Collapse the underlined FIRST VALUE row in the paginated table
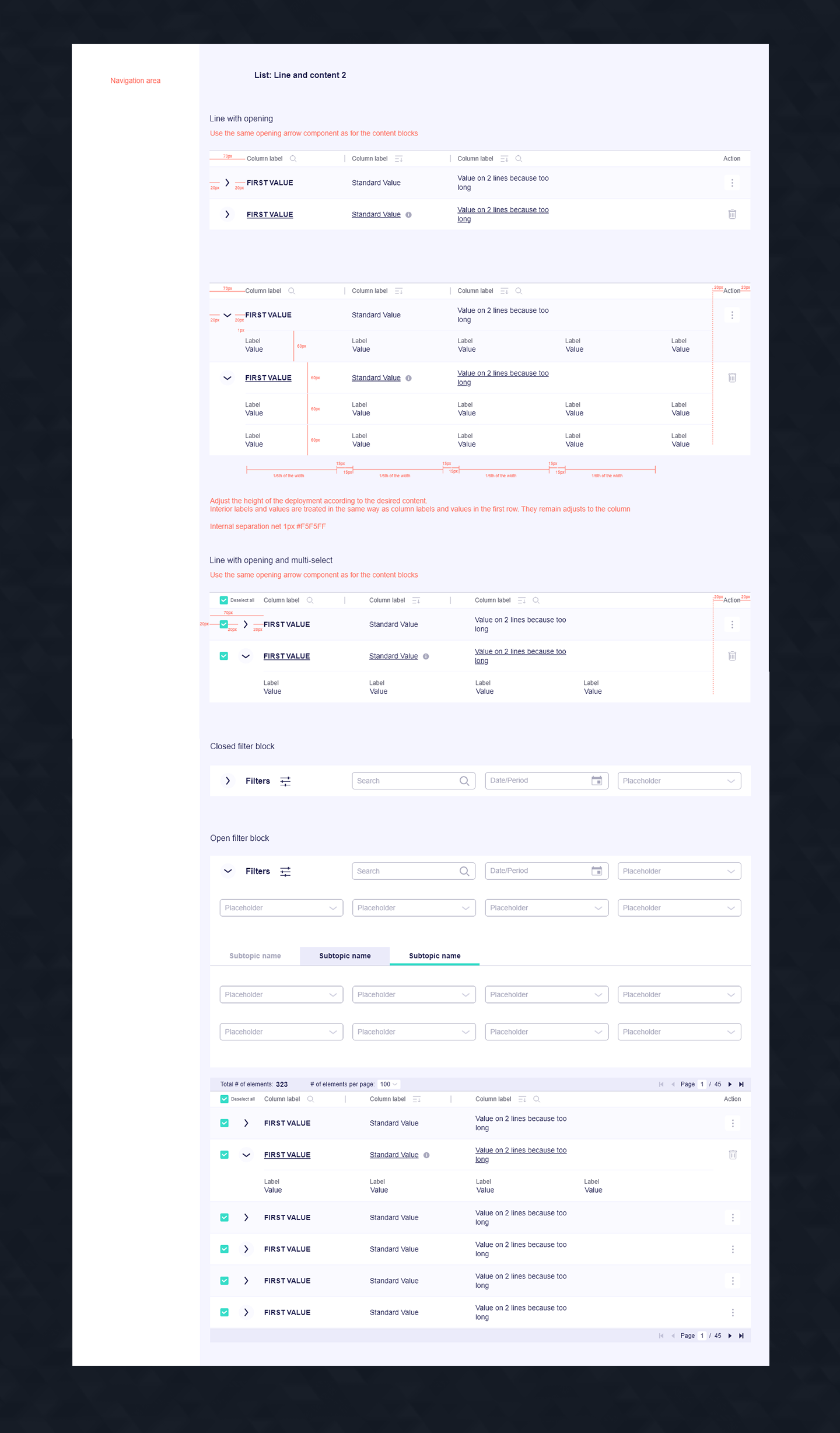The image size is (840, 1433). point(246,1155)
